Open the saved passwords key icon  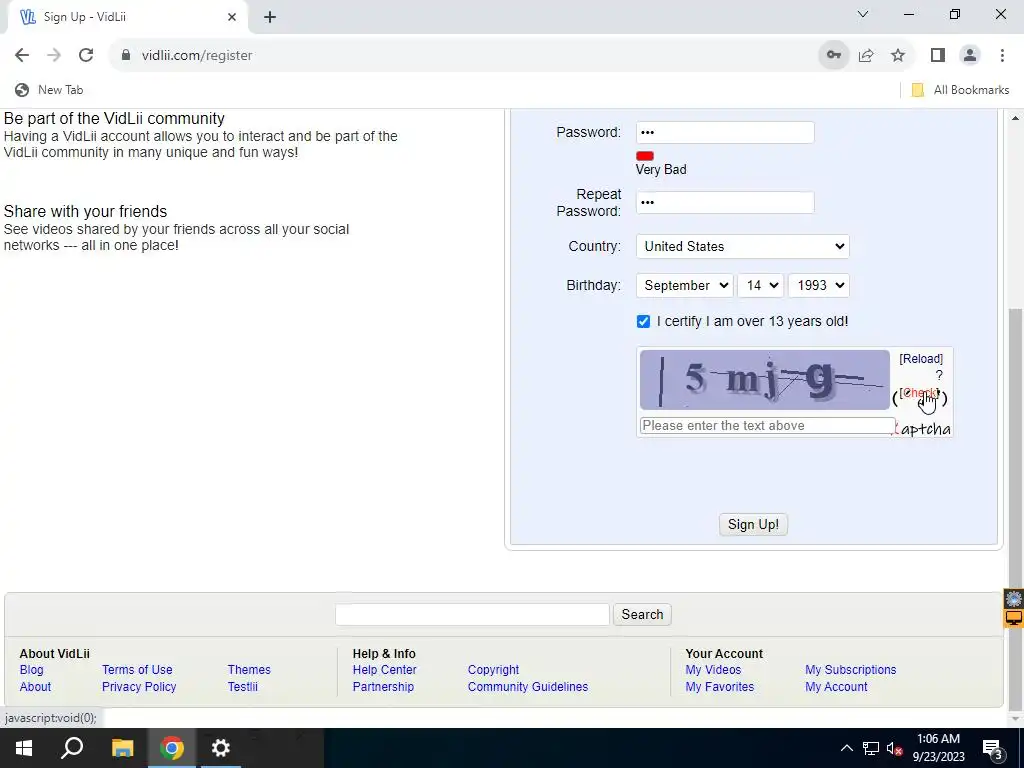tap(834, 56)
